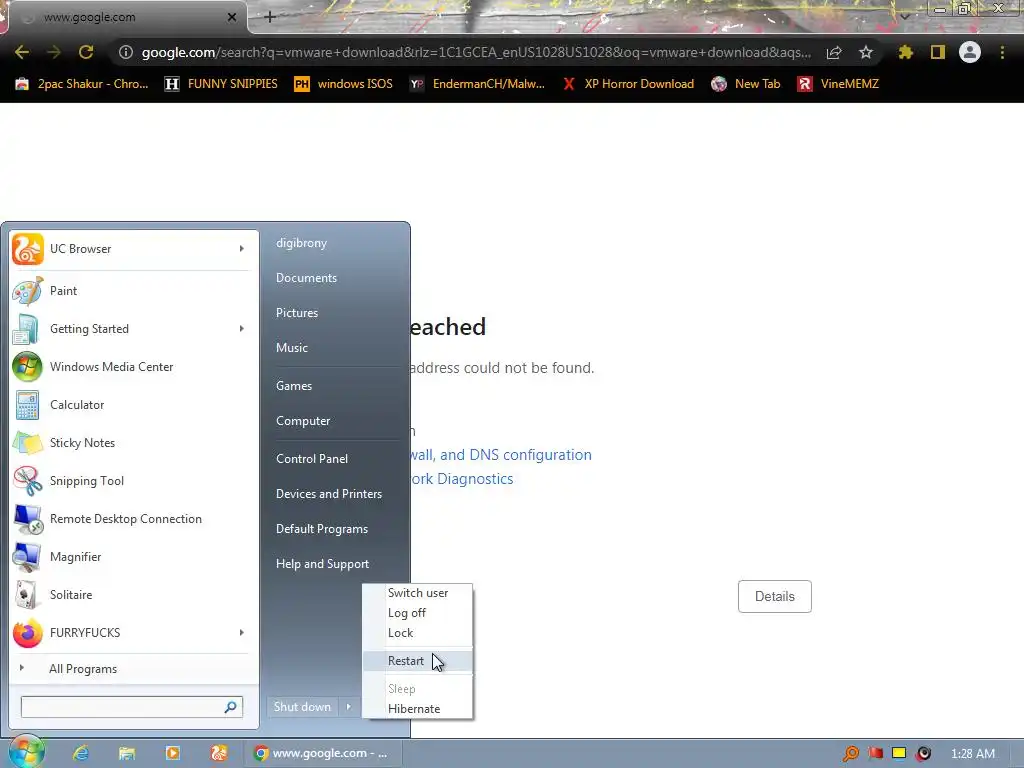Click the Windows Start orb

pyautogui.click(x=25, y=751)
